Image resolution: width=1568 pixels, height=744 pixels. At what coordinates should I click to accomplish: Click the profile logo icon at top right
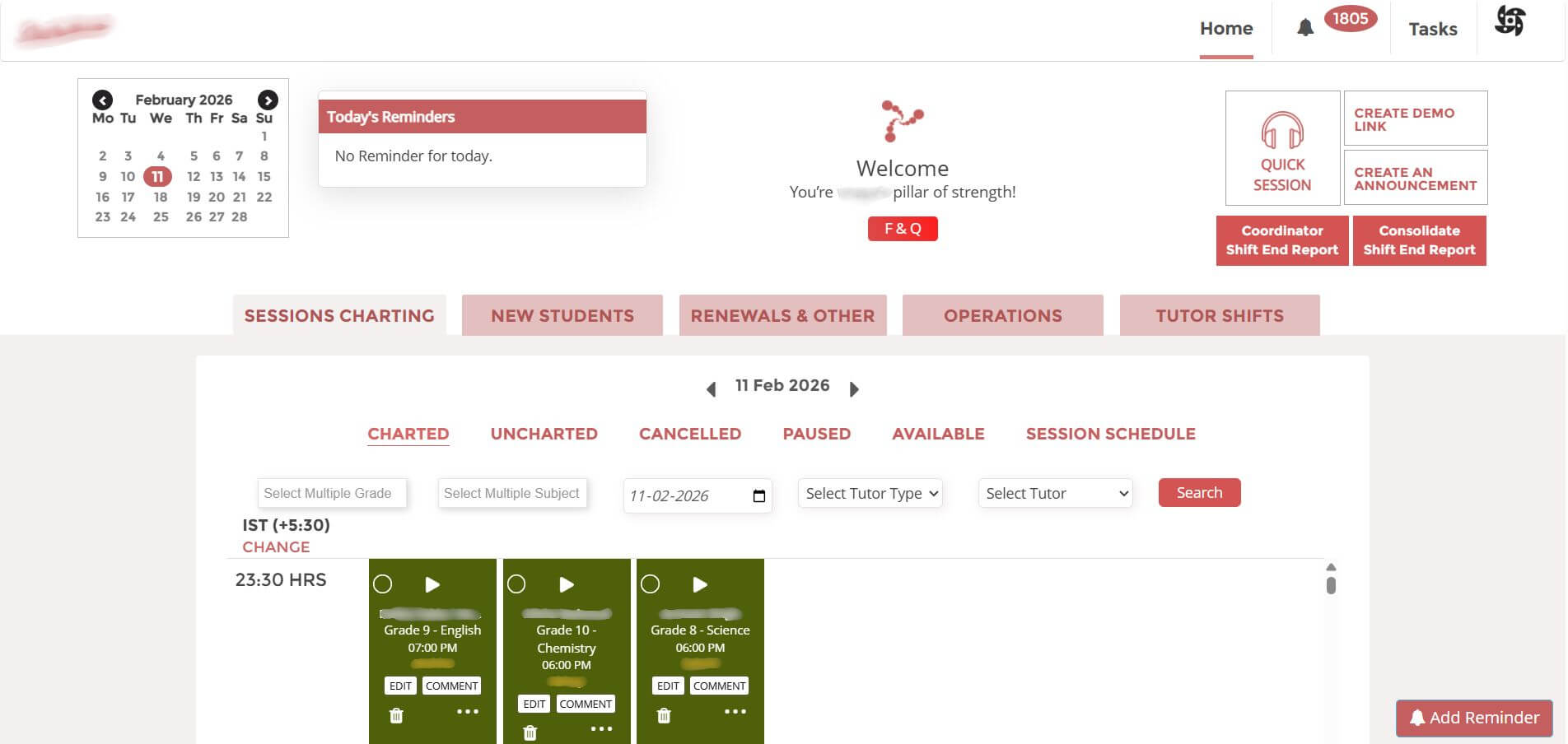point(1510,21)
